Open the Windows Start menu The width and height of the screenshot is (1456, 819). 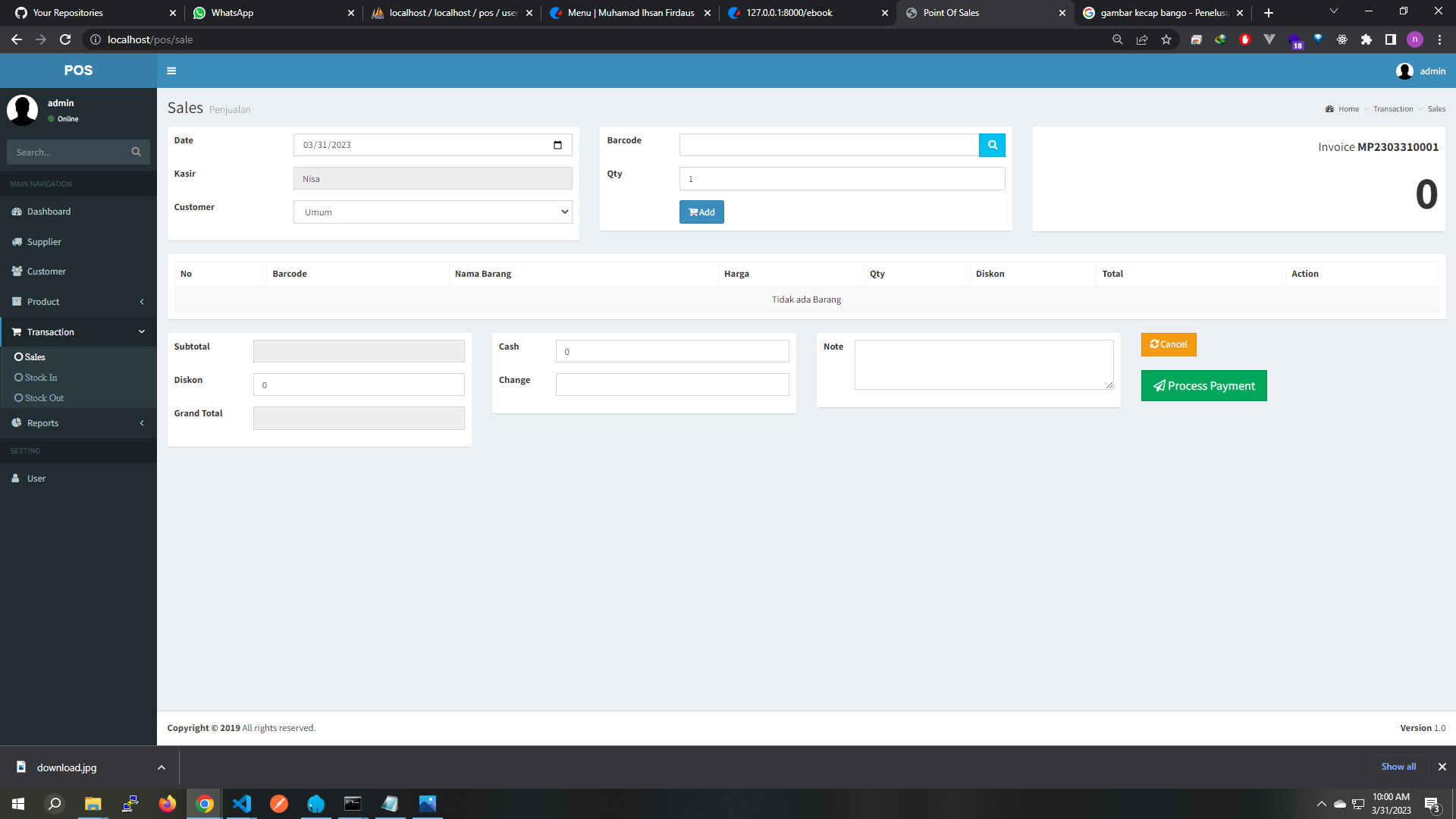coord(18,804)
